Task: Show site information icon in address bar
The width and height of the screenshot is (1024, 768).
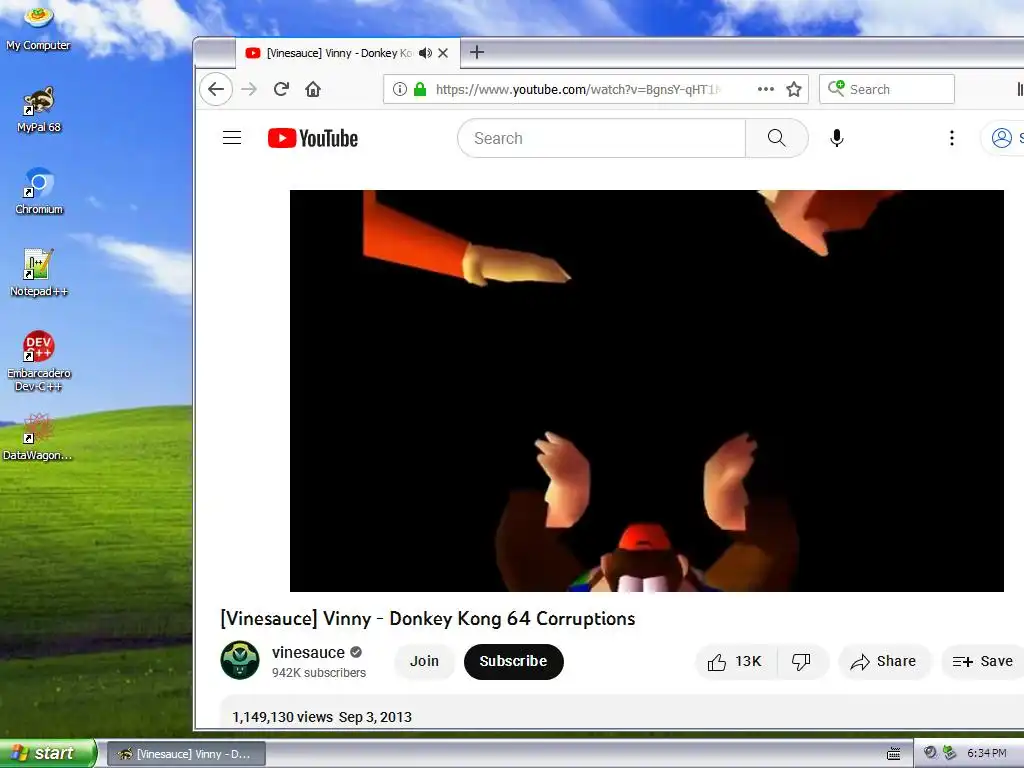Action: tap(400, 89)
